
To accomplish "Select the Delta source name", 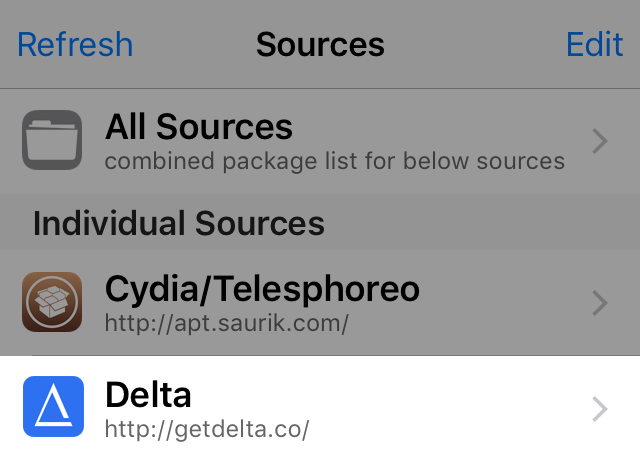I will point(148,395).
